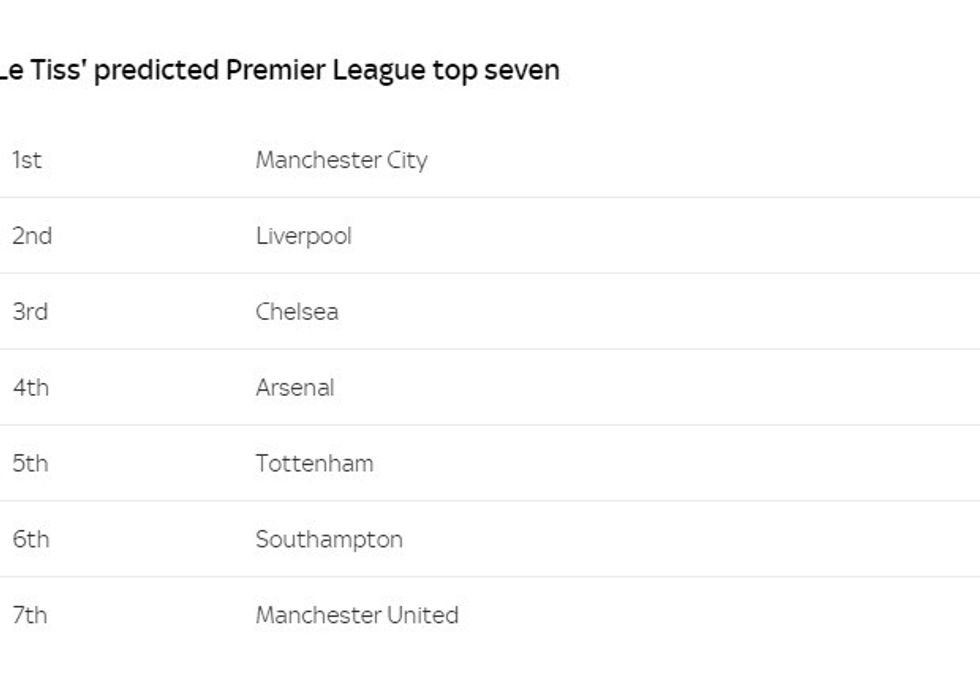Select the "5th" rank cell
The width and height of the screenshot is (980, 681).
[x=31, y=464]
